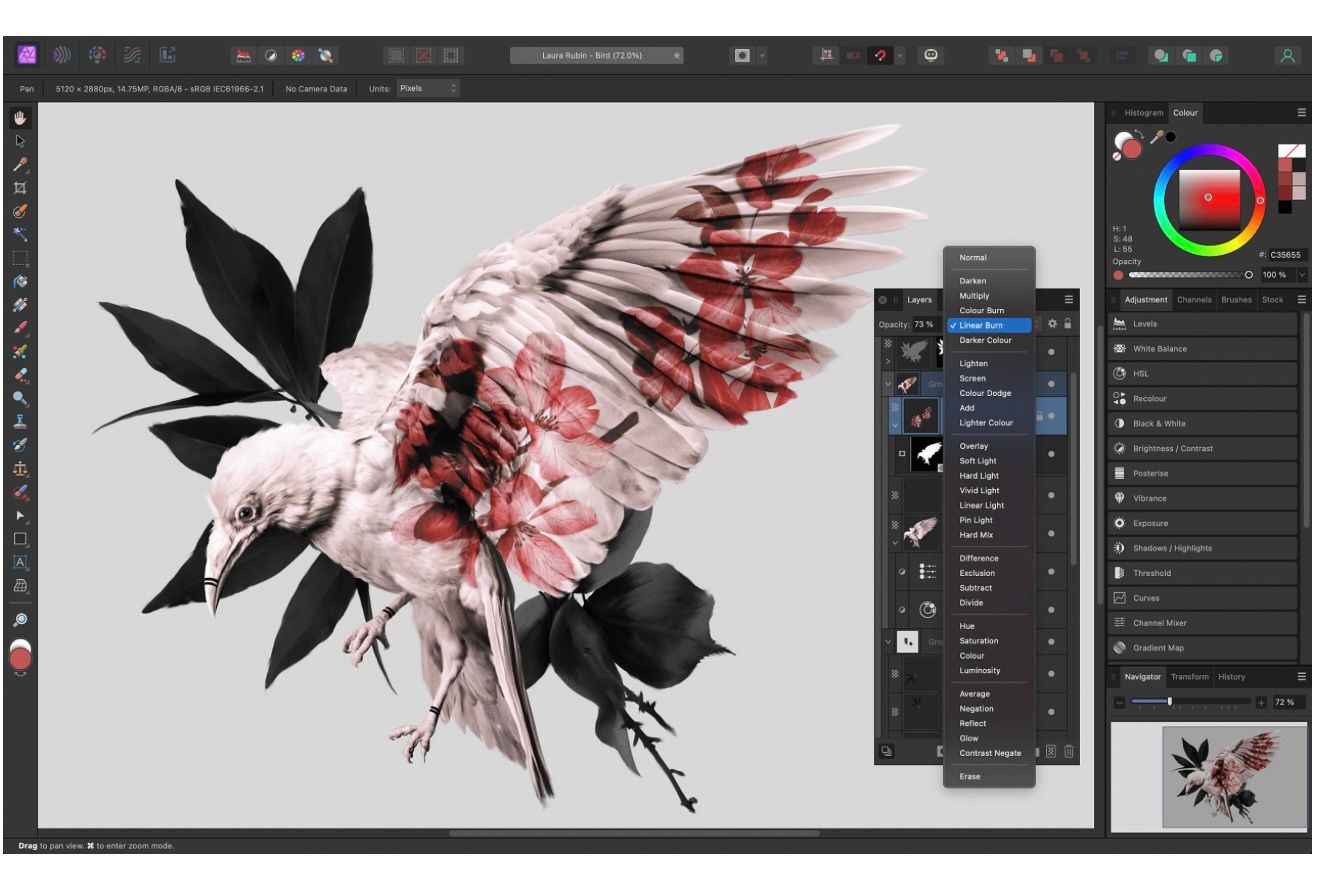The image size is (1318, 879).
Task: Select the Crop tool
Action: (x=20, y=188)
